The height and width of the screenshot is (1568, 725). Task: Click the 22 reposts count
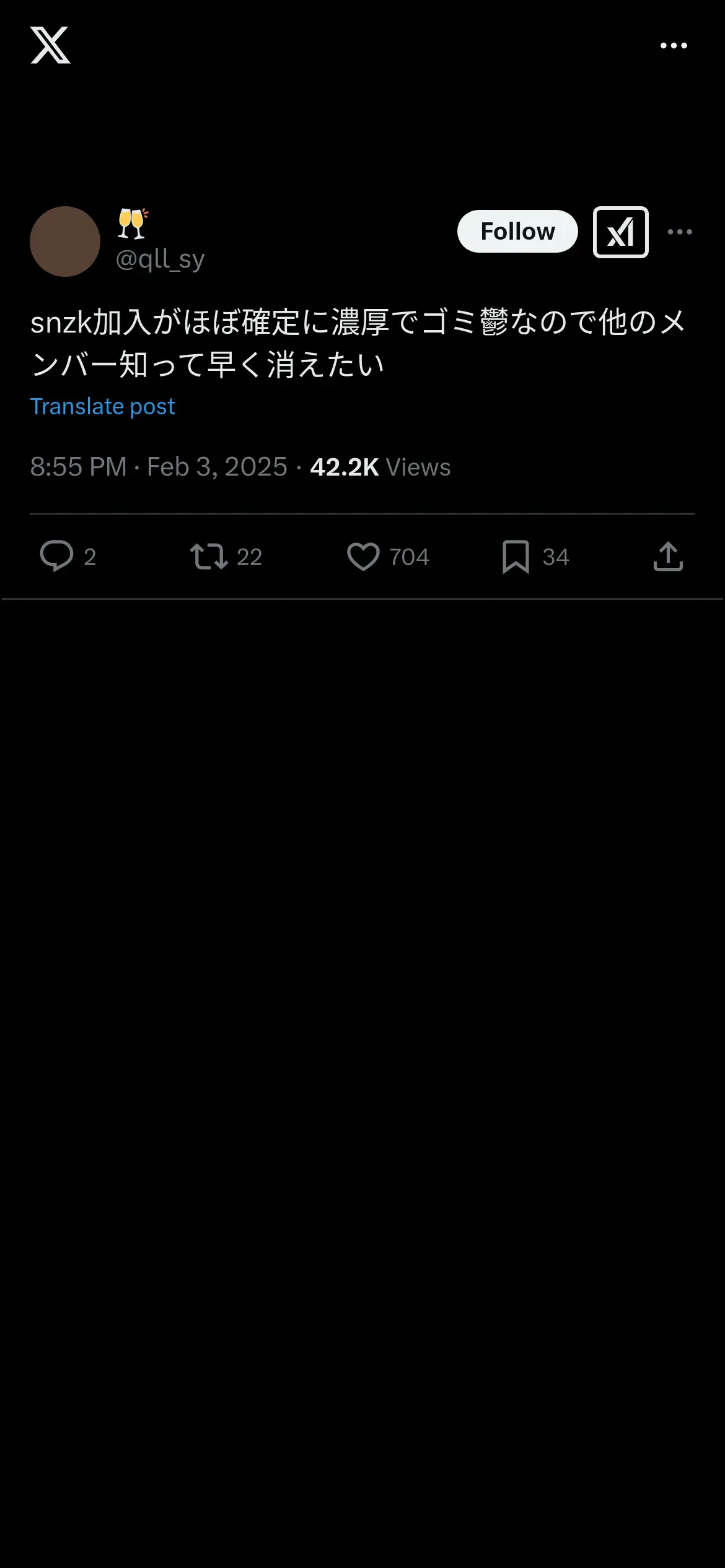point(250,557)
